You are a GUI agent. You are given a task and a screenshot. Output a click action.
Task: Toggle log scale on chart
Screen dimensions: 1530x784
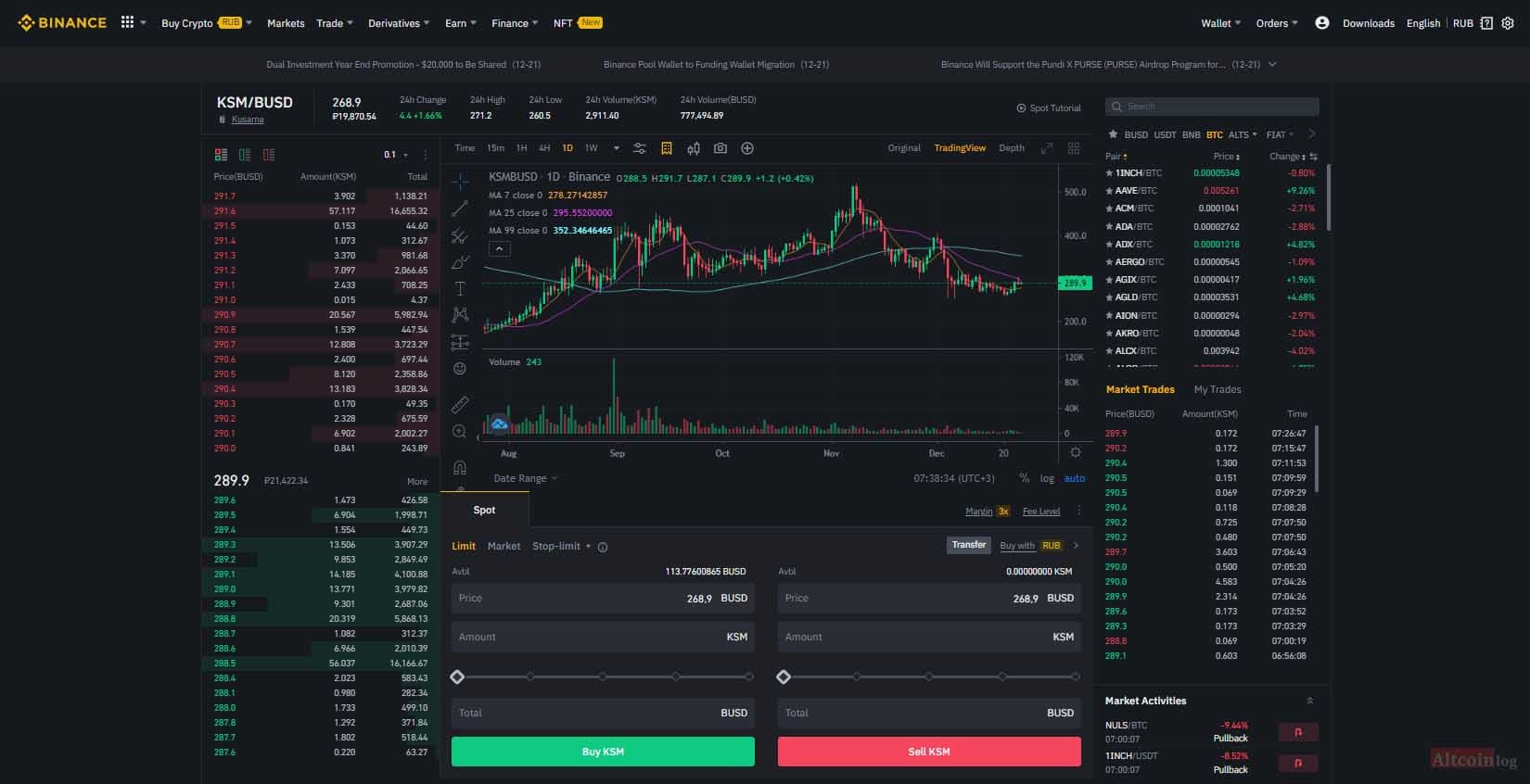point(1047,478)
